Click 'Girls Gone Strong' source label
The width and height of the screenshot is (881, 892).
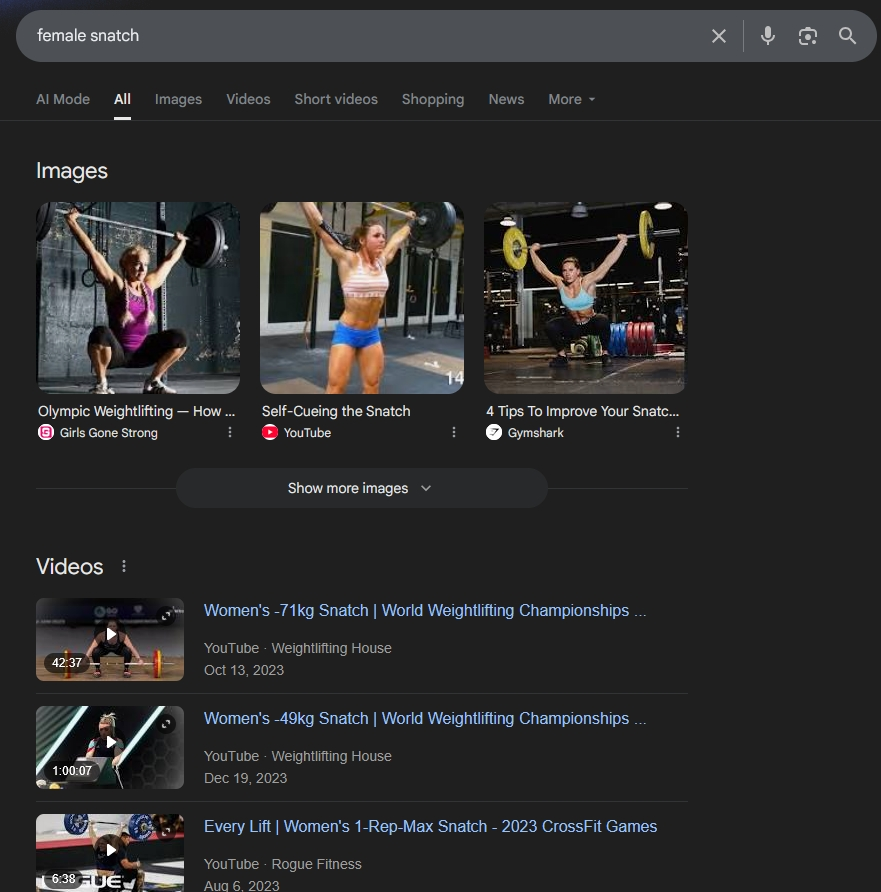109,433
